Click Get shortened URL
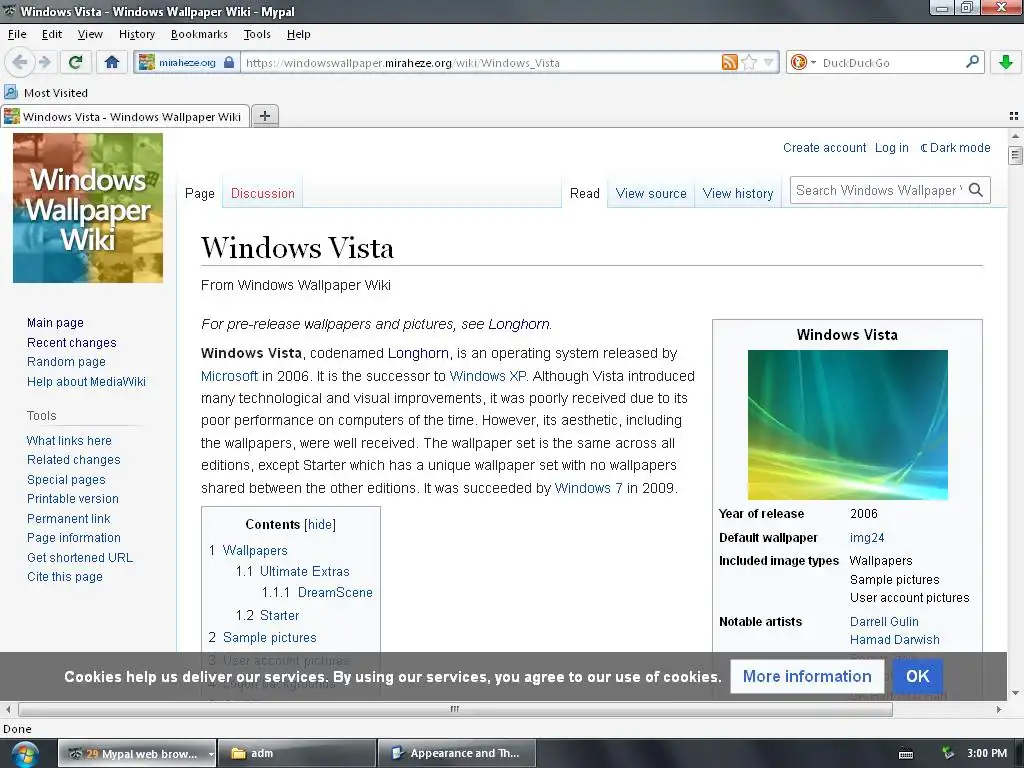This screenshot has height=768, width=1024. tap(80, 558)
